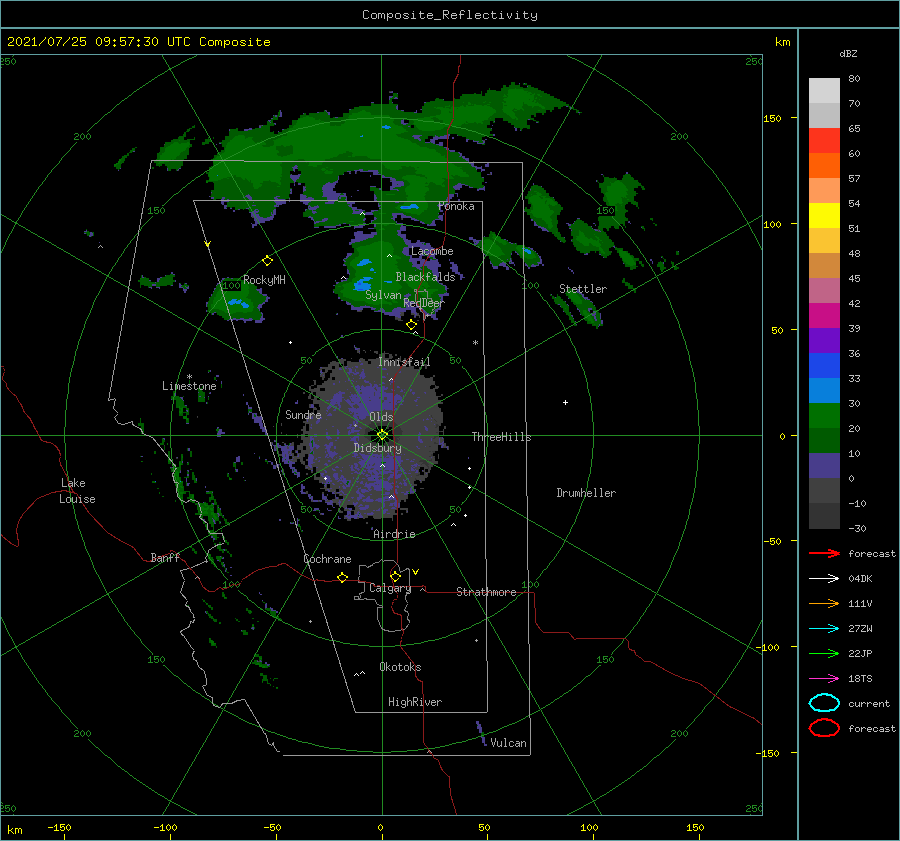Click the yellow diamond marker beside RockyMH
The image size is (900, 841).
[x=267, y=261]
